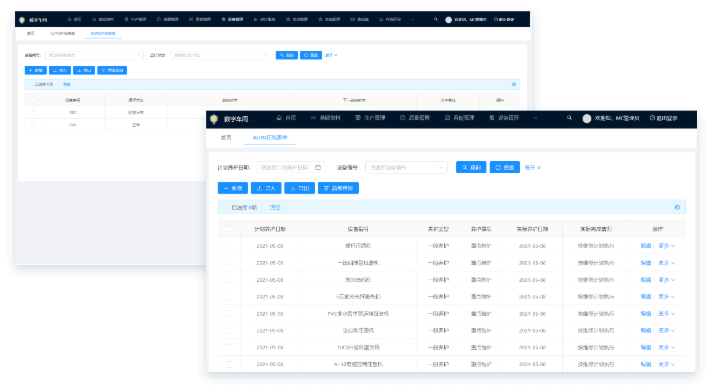
Task: Toggle the select-all checkbox in front table header
Action: click(x=229, y=229)
